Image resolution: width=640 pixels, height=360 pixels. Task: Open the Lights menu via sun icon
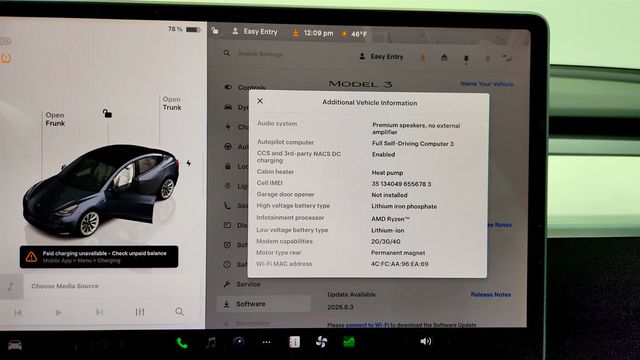tap(227, 186)
